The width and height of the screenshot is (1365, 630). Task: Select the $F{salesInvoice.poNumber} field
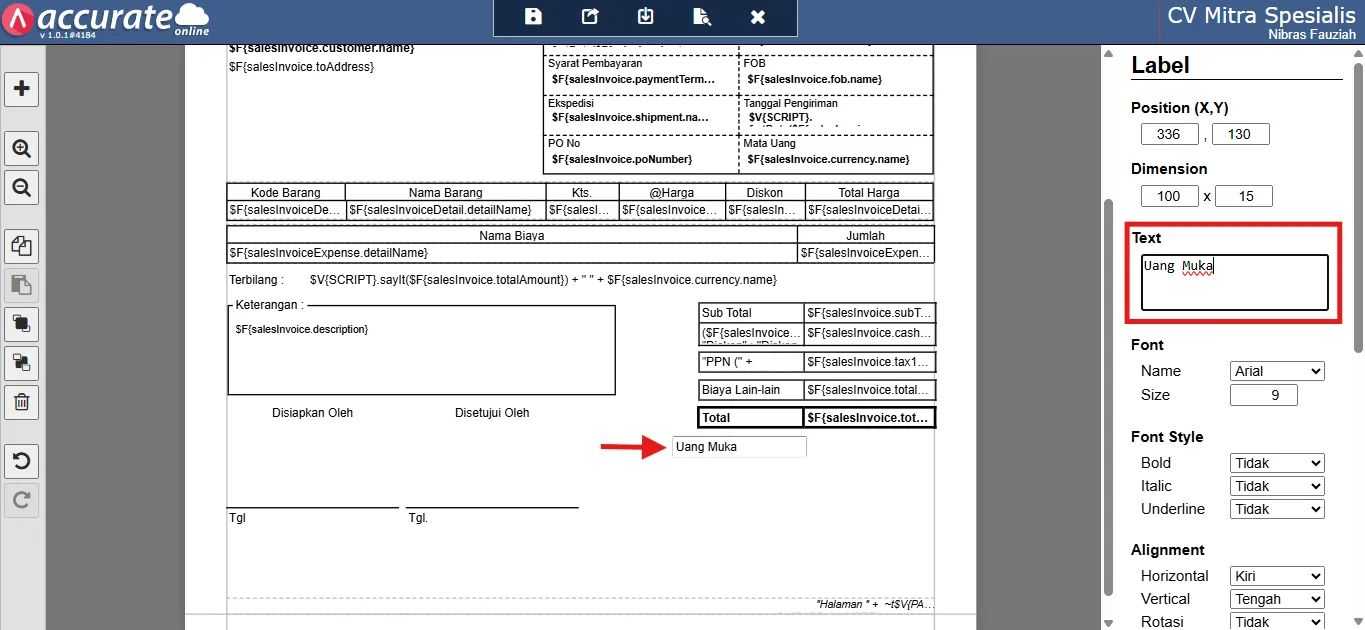point(622,159)
